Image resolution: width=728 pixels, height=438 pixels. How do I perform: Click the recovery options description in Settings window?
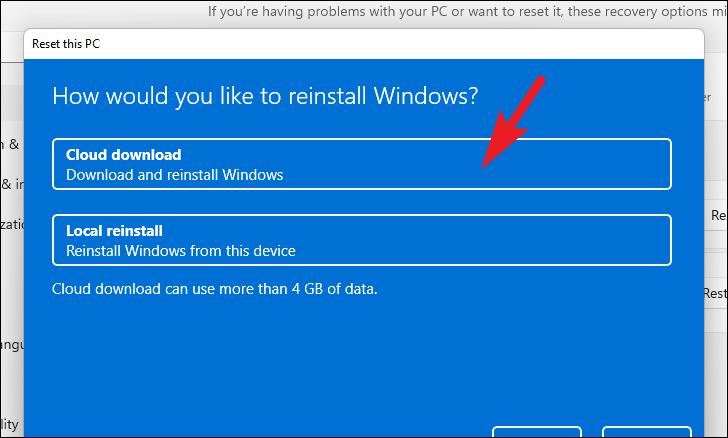(468, 11)
